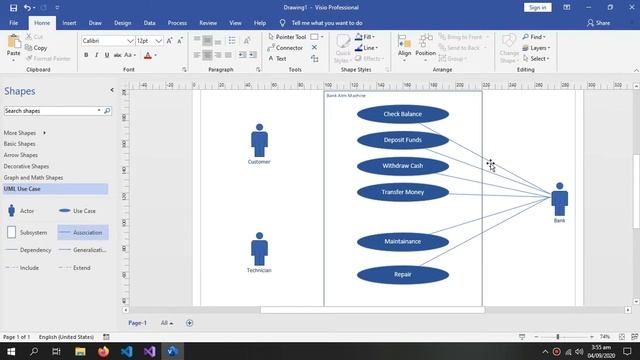Open Visio from the Windows taskbar
The height and width of the screenshot is (360, 640).
click(172, 351)
